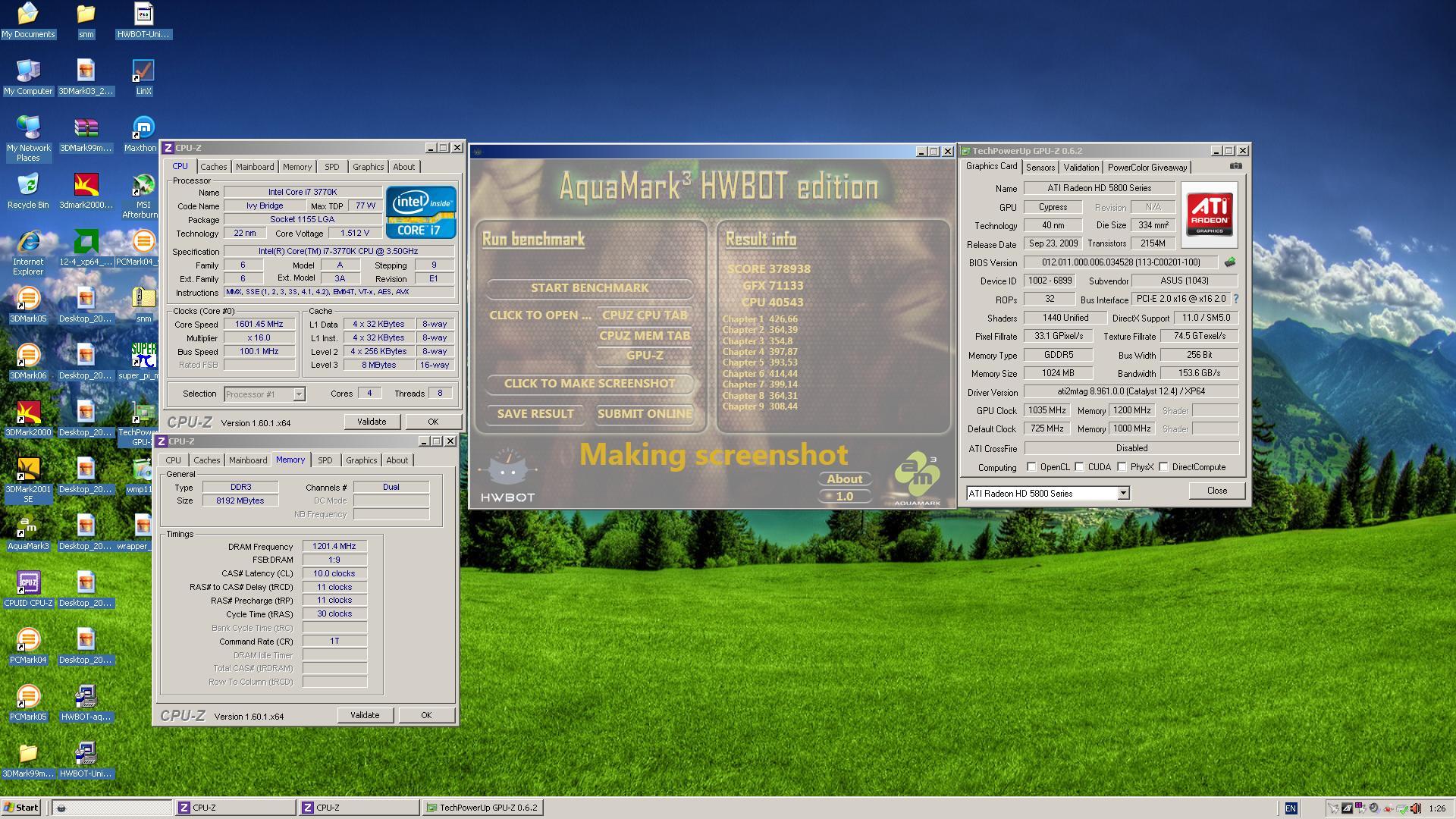Open ATI Radeon HD 5800 Series dropdown
Viewport: 1456px width, 819px height.
pos(1047,493)
